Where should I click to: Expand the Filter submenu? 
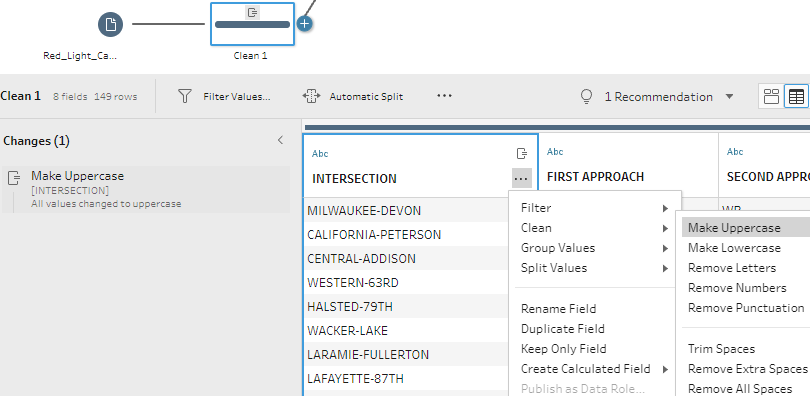[595, 208]
